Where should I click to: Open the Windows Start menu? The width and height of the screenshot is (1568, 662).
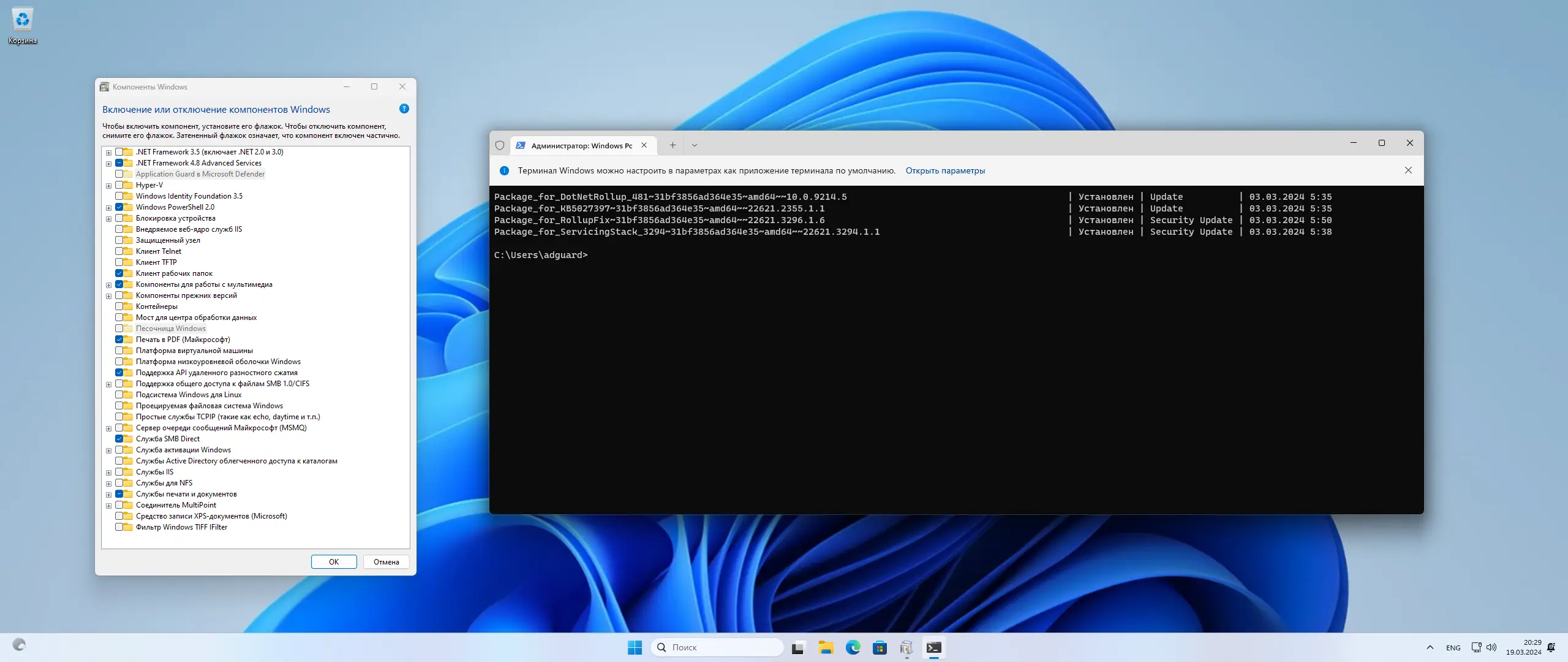(x=635, y=647)
